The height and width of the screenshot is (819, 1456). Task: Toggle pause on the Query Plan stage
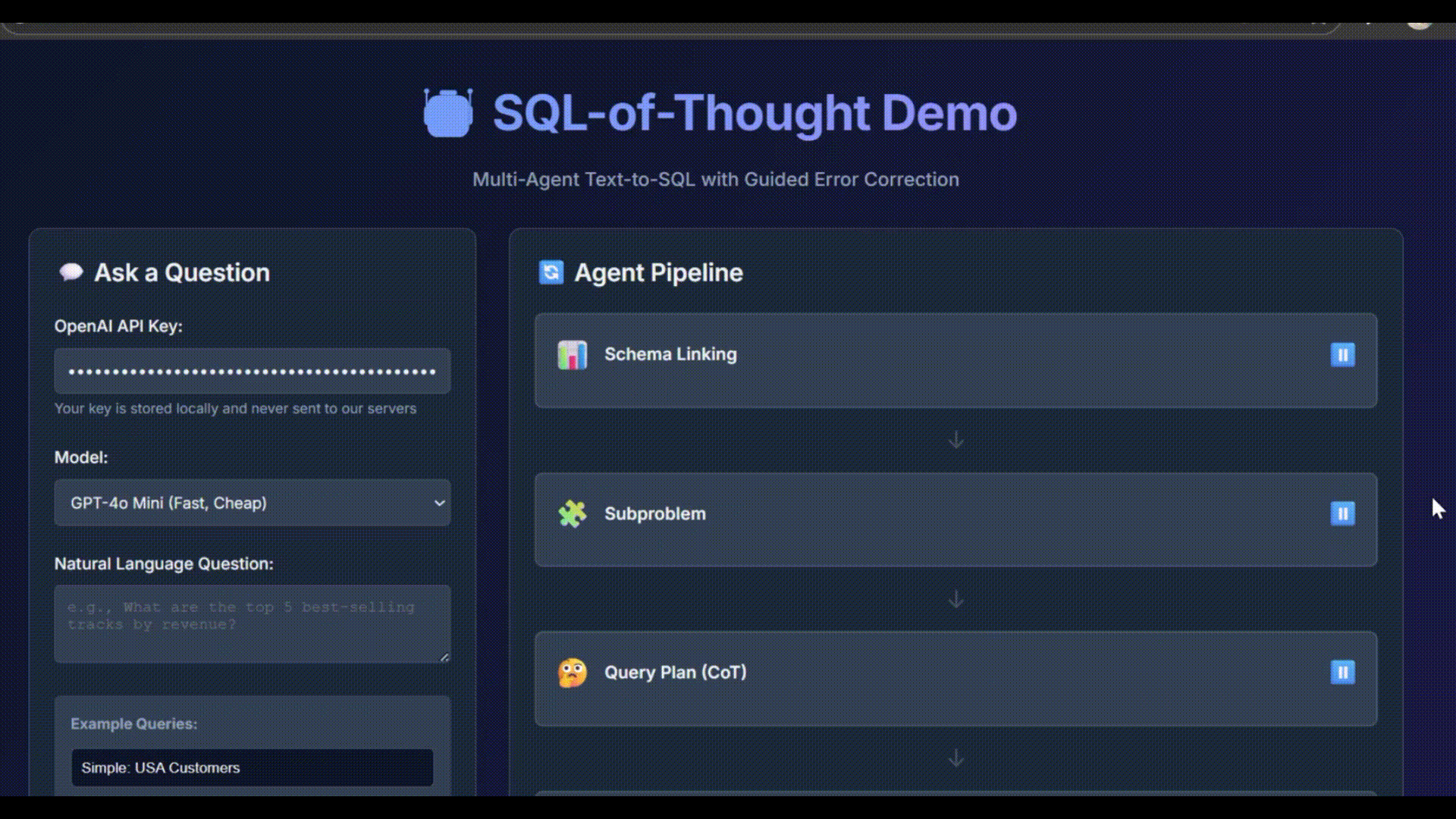point(1343,672)
